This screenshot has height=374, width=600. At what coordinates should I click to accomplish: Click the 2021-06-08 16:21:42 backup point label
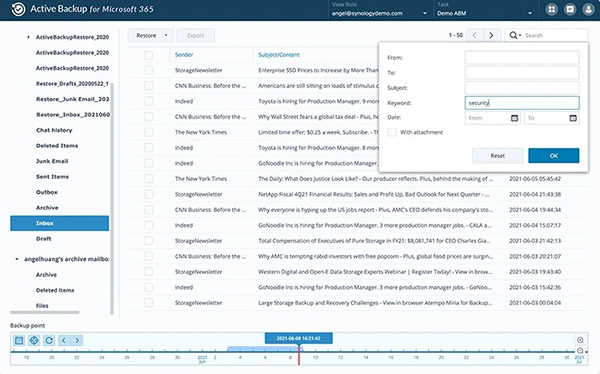point(298,338)
